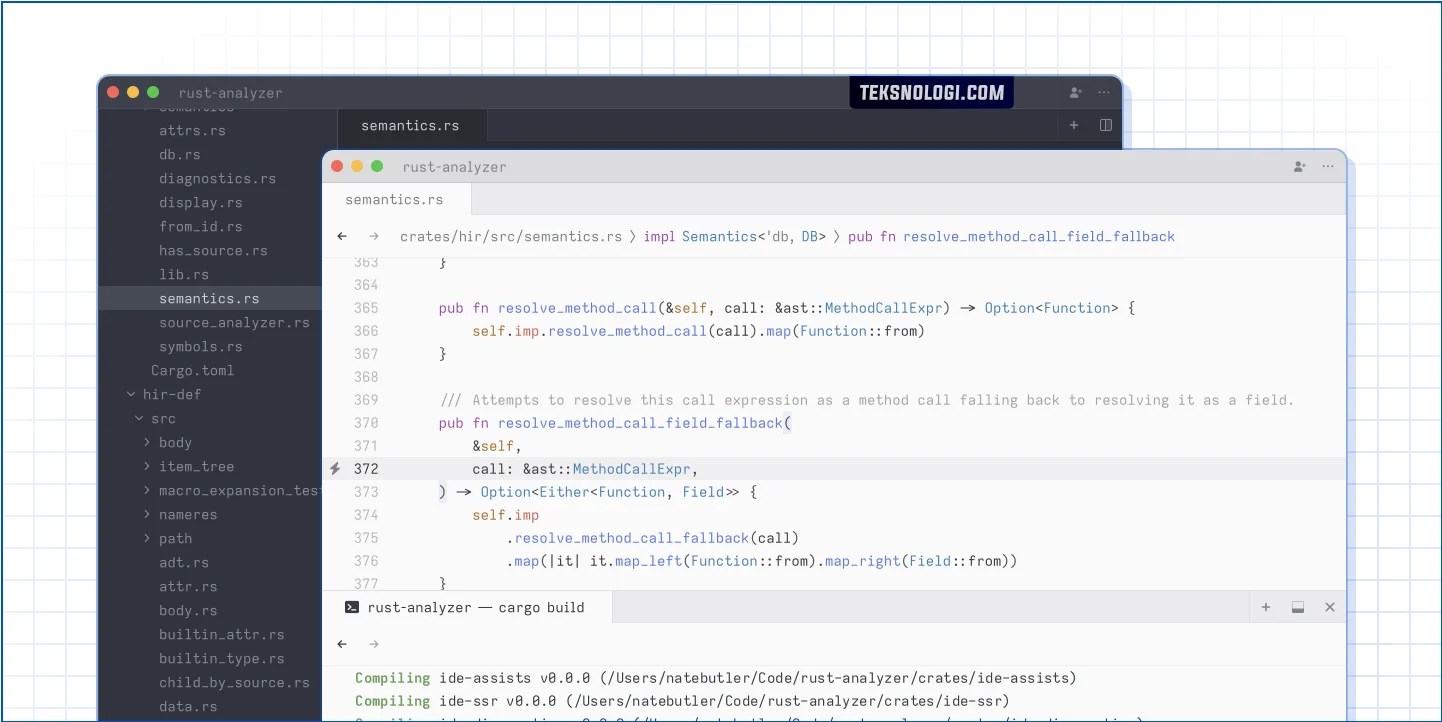Click the + icon to open a new editor tab
1442x722 pixels.
[x=1074, y=125]
